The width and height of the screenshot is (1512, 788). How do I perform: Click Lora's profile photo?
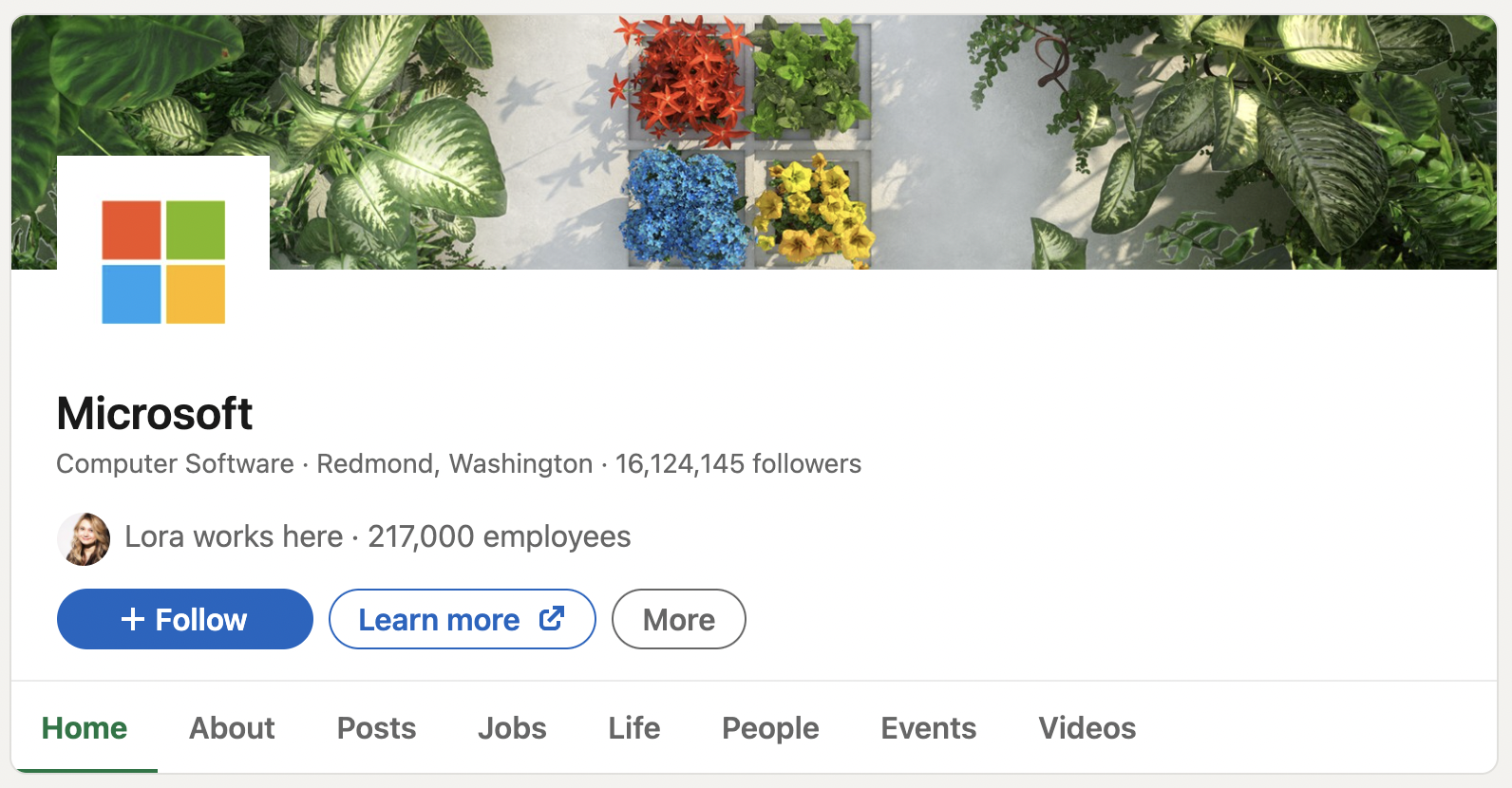84,538
